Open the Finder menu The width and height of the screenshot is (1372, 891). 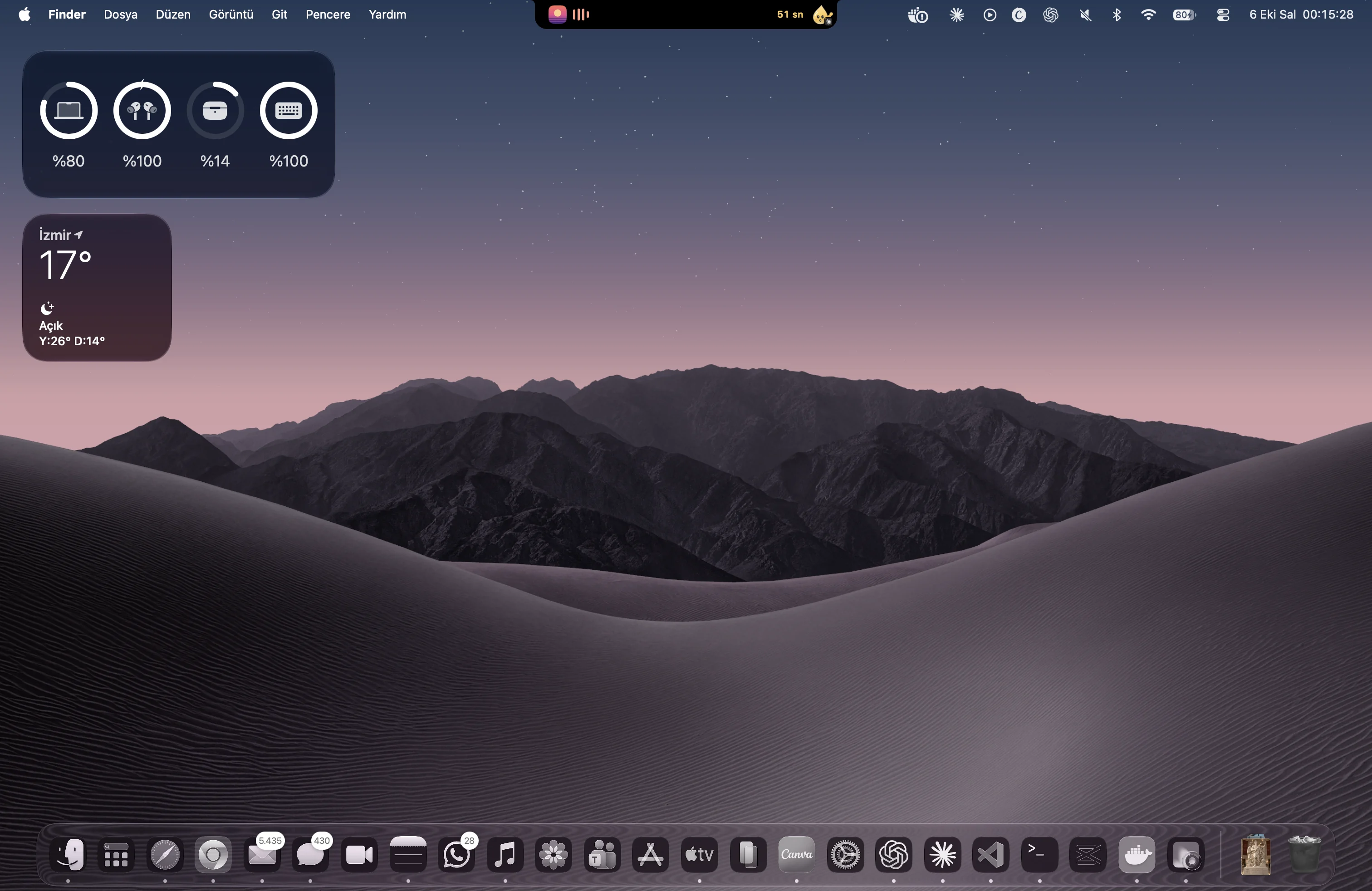[67, 15]
